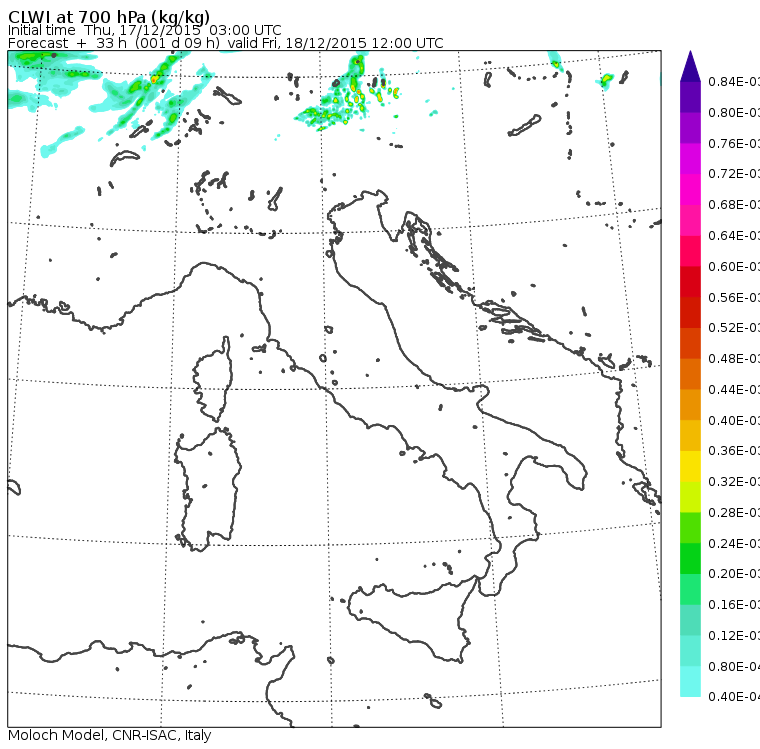Click the 0.16E-03 colorbar label
The height and width of the screenshot is (749, 760).
[734, 605]
